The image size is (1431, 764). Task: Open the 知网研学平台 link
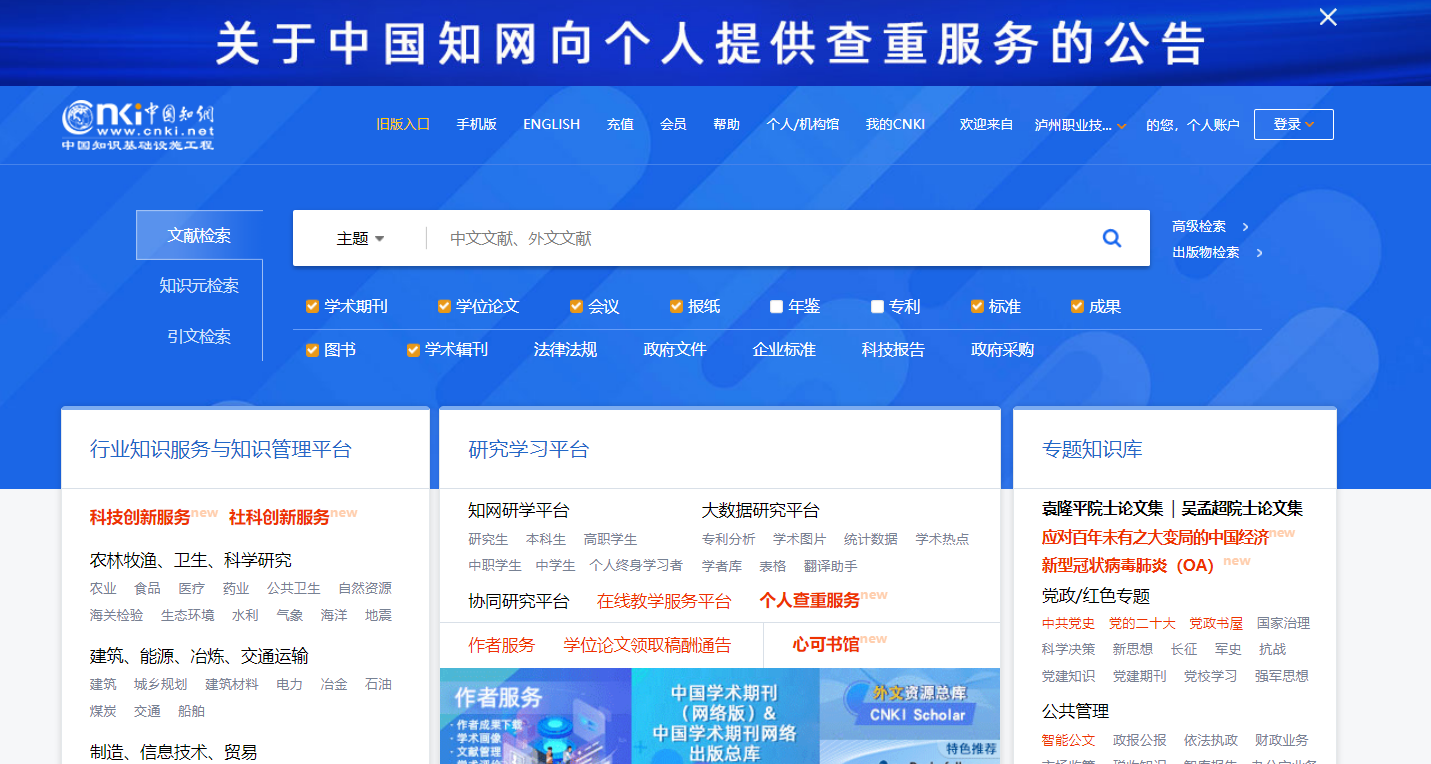519,511
